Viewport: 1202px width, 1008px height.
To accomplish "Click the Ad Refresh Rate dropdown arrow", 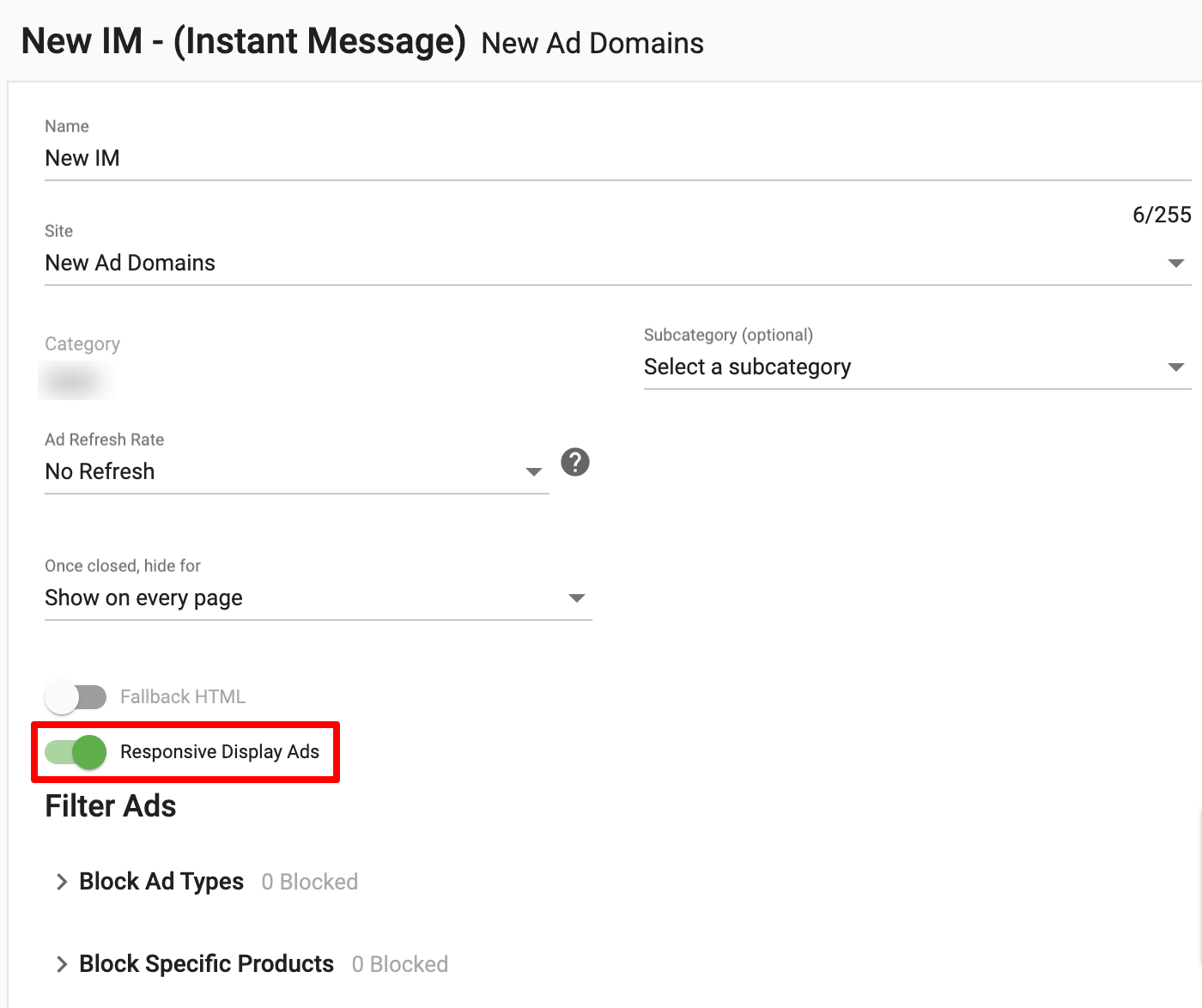I will (x=532, y=471).
